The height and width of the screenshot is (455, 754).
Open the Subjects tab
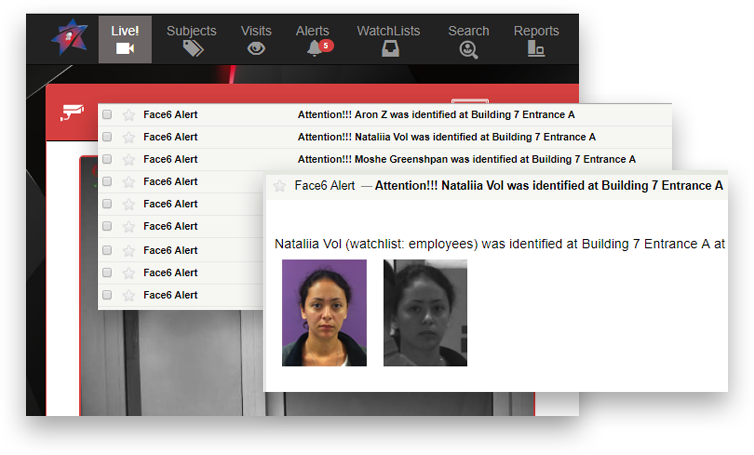(191, 39)
